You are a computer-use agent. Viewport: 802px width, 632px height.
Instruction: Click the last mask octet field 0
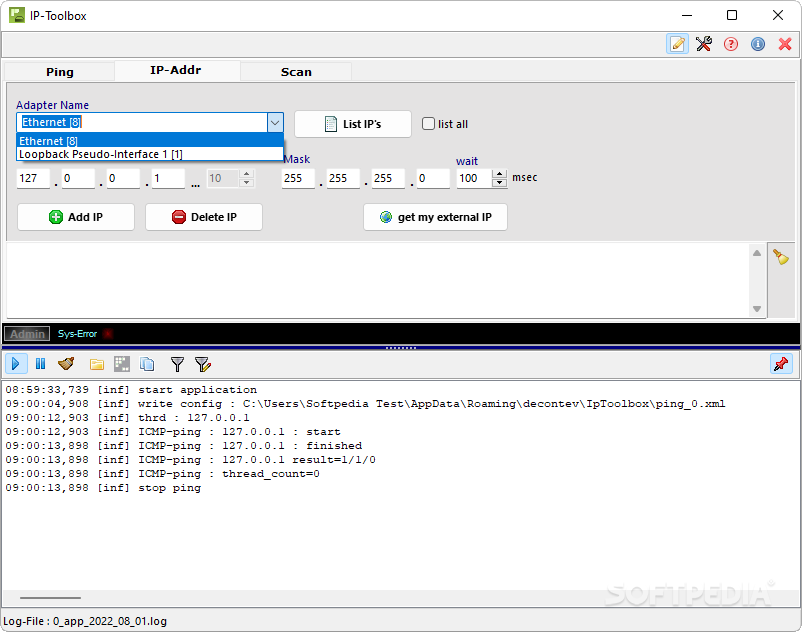[x=433, y=178]
